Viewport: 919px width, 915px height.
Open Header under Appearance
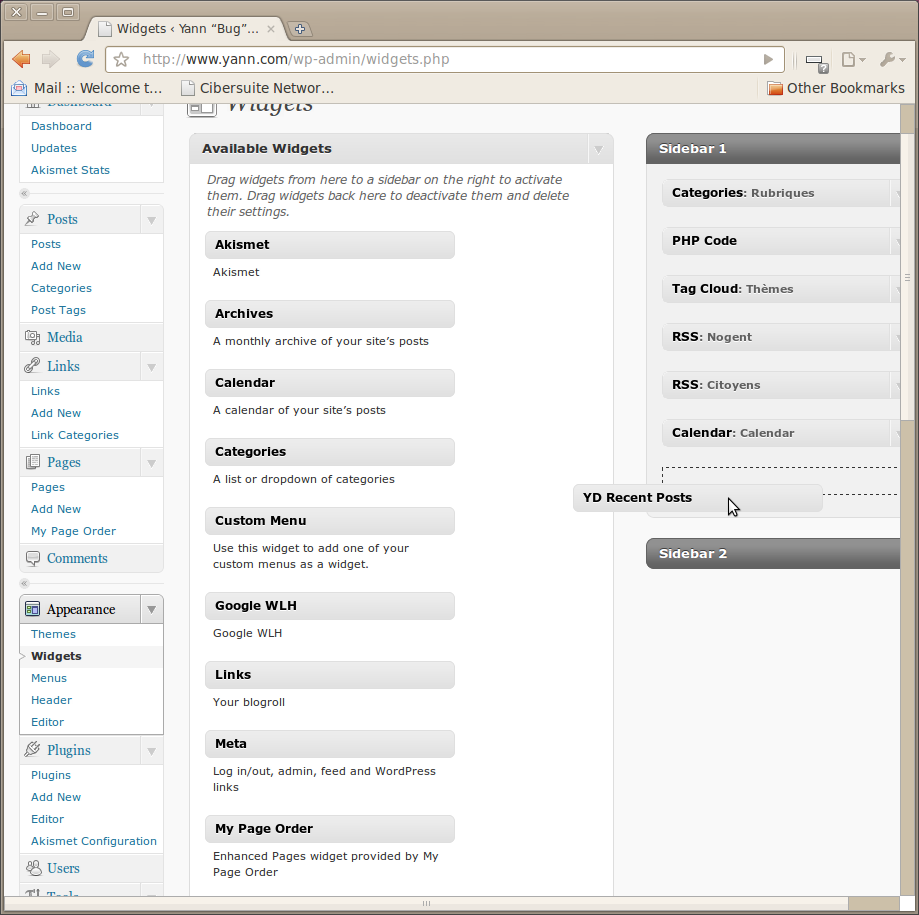click(x=52, y=700)
